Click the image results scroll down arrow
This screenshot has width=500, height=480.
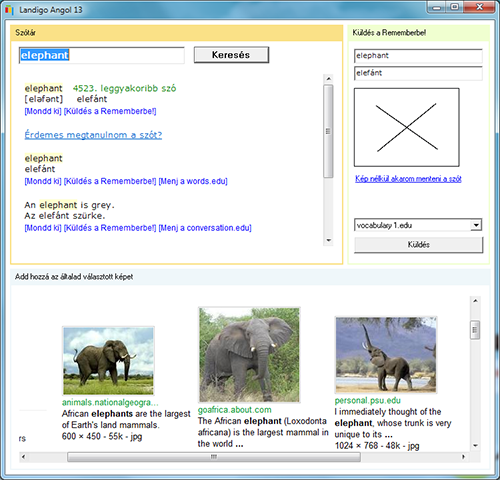475,446
